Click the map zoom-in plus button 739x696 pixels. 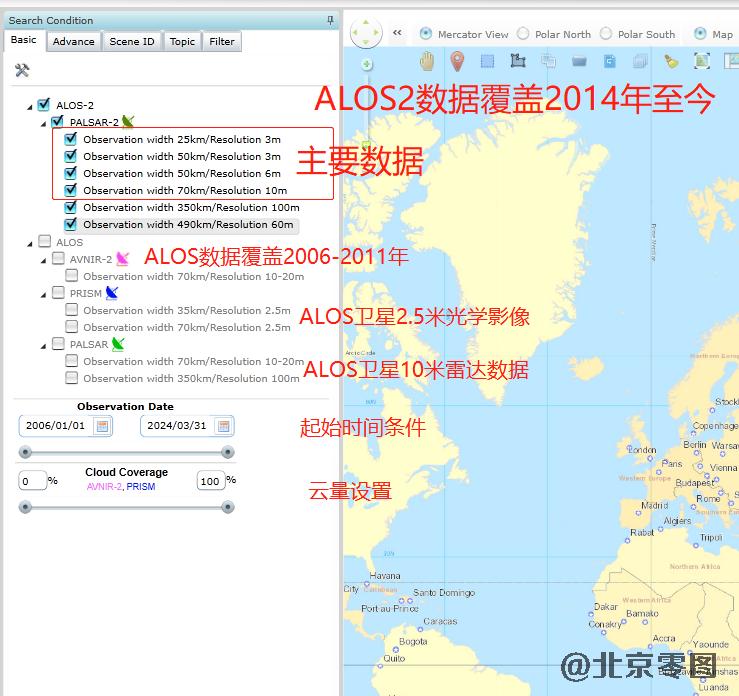pyautogui.click(x=367, y=65)
